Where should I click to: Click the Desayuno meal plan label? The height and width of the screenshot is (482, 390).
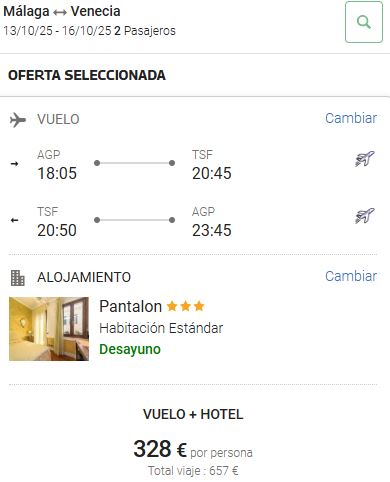pyautogui.click(x=130, y=349)
